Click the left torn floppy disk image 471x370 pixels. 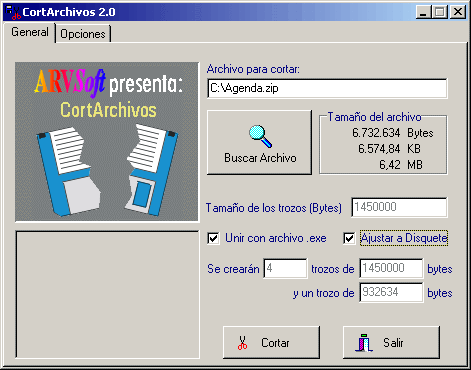click(x=69, y=170)
